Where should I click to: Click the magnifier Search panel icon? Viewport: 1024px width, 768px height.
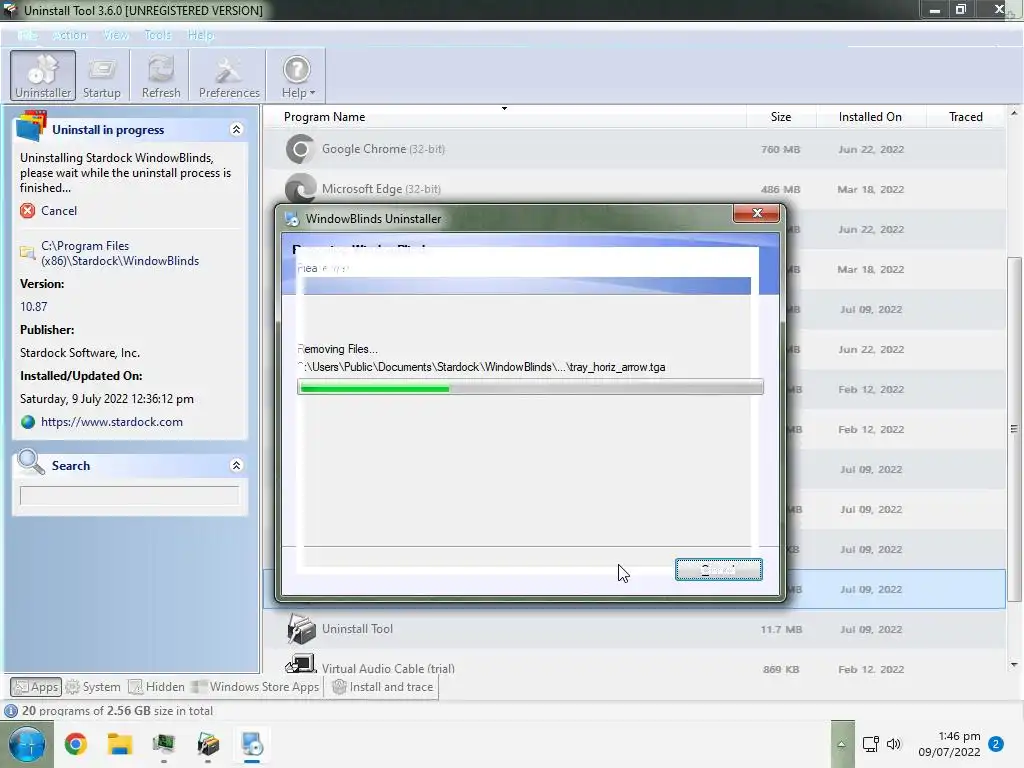coord(30,462)
